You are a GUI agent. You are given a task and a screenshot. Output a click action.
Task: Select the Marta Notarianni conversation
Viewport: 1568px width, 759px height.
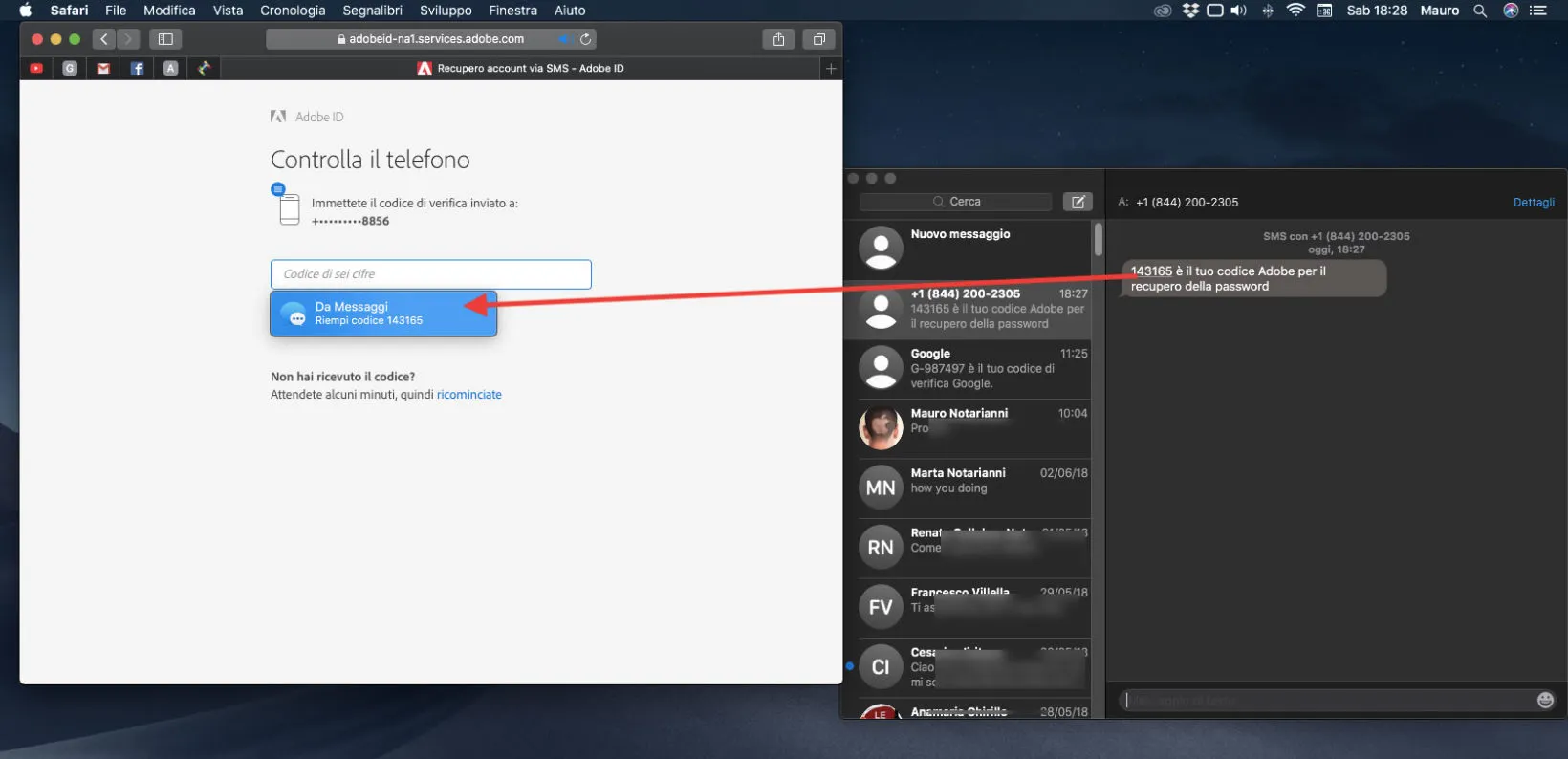click(968, 488)
